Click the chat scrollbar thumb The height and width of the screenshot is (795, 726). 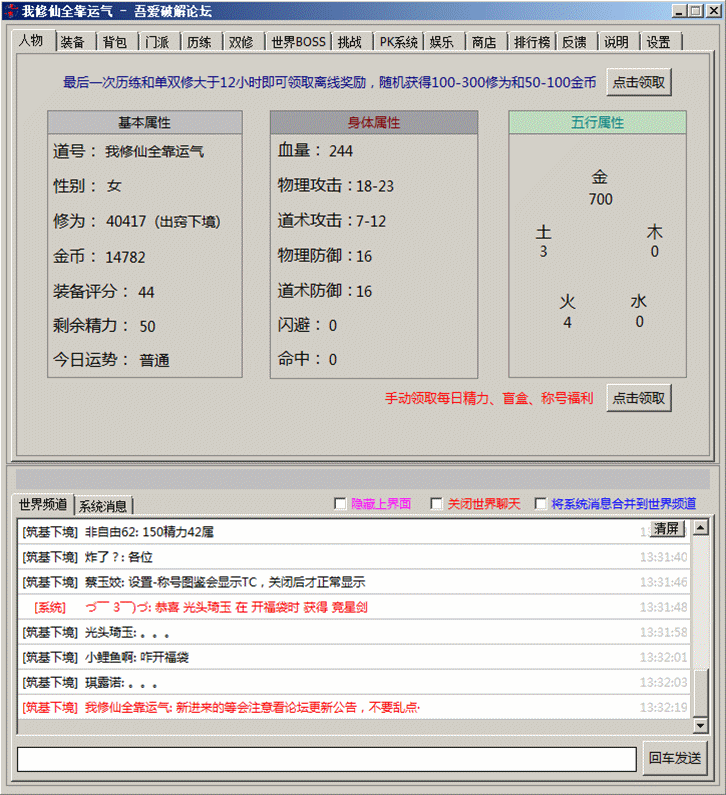coord(700,692)
